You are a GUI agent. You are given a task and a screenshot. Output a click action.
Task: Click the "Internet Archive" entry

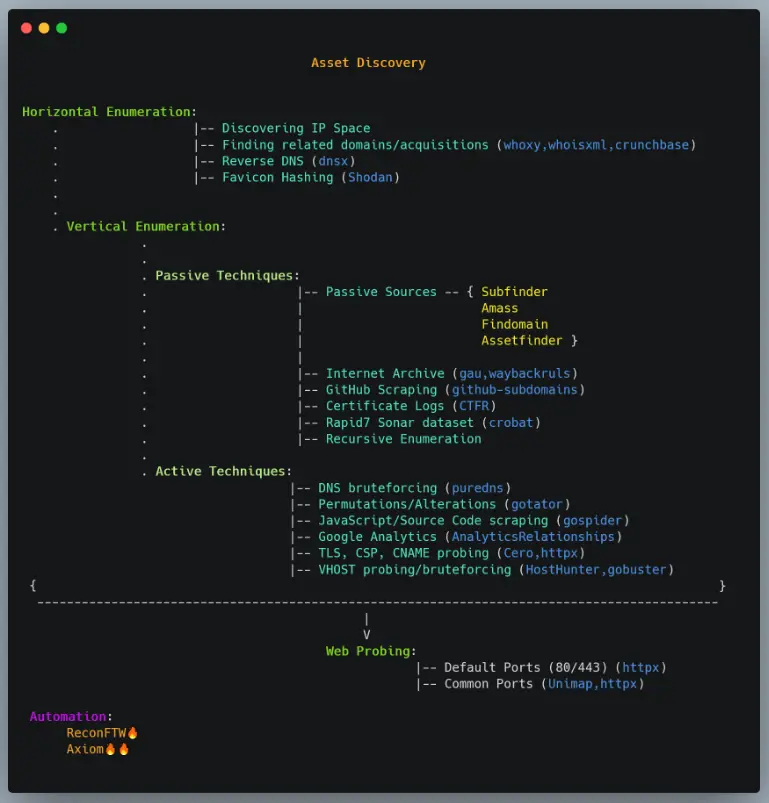click(385, 374)
